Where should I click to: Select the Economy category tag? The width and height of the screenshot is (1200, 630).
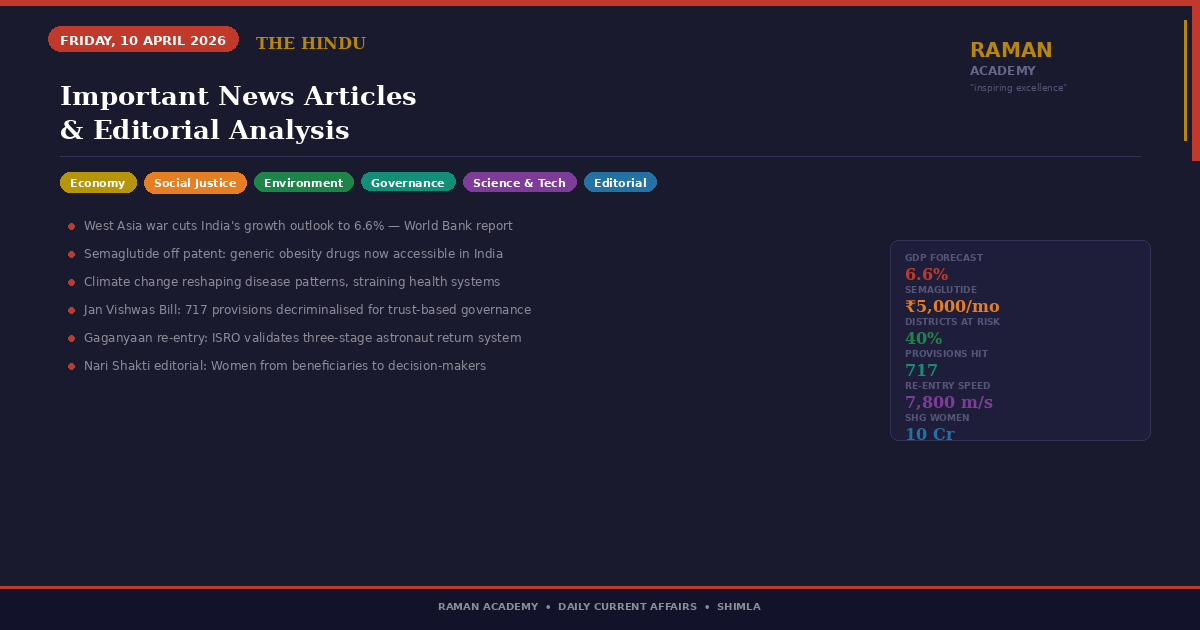[x=98, y=183]
